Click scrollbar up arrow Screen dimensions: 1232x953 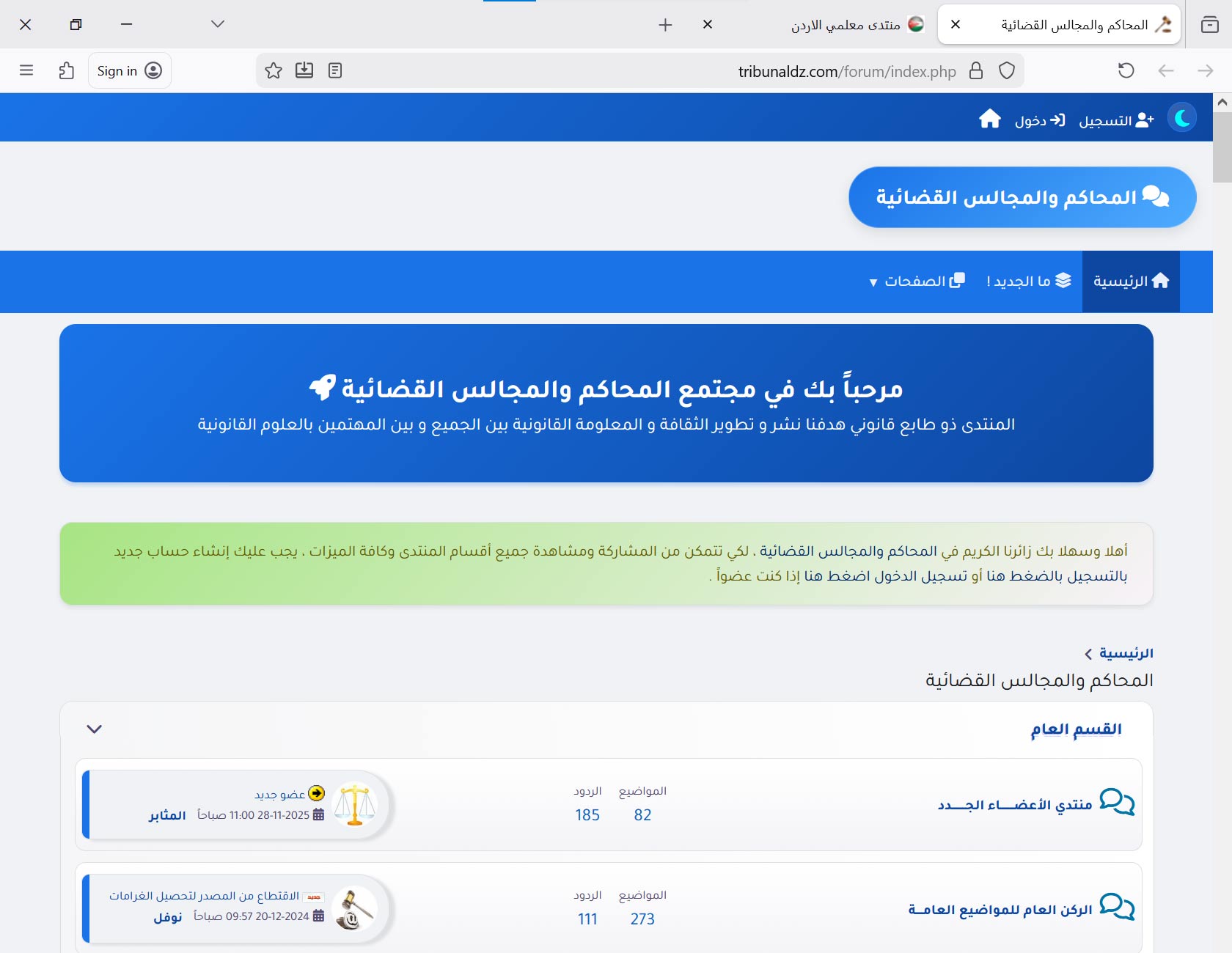1222,102
